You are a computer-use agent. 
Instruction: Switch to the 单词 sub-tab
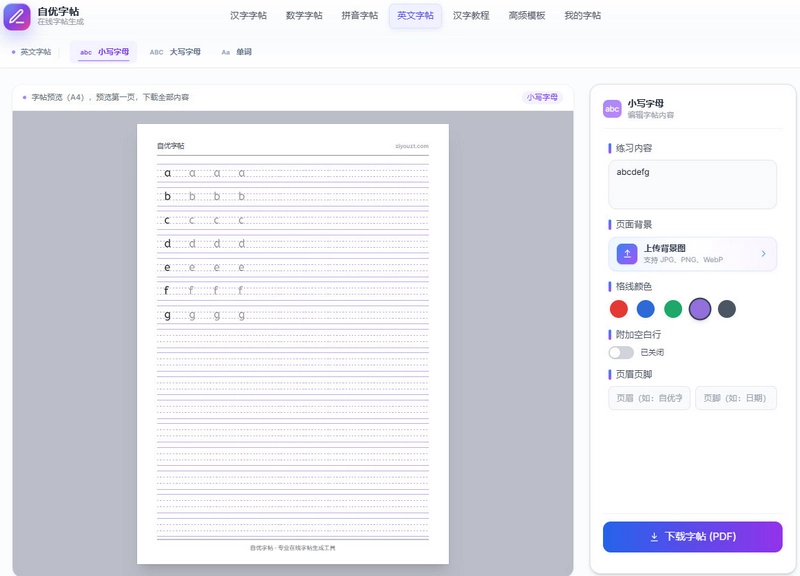coord(236,52)
